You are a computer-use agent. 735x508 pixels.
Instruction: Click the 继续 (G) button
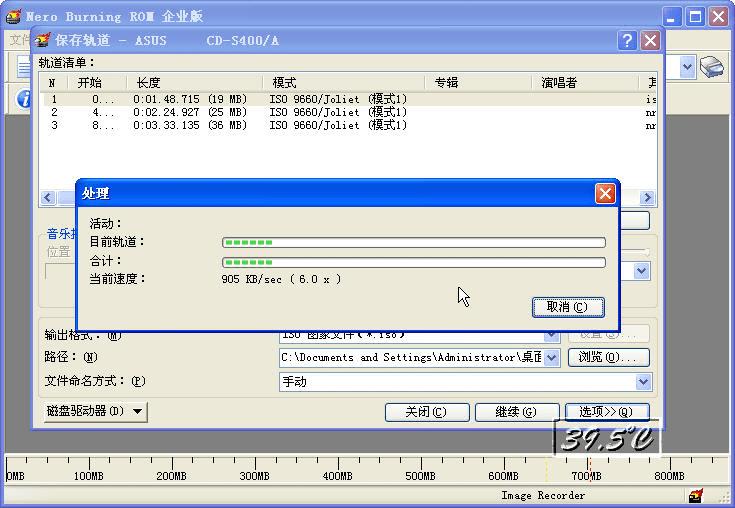(x=517, y=412)
